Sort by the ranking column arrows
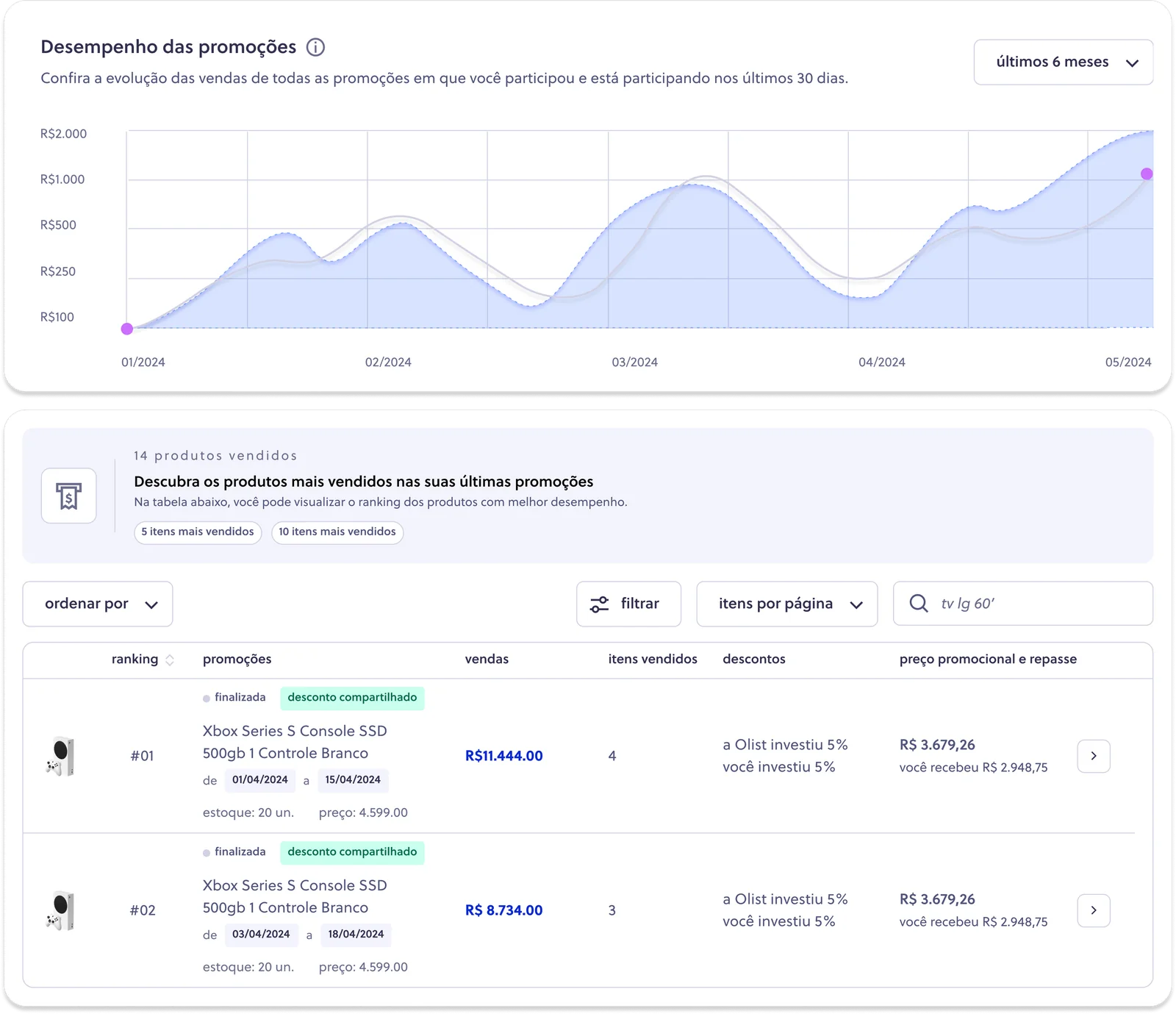1176x1014 pixels. point(170,660)
